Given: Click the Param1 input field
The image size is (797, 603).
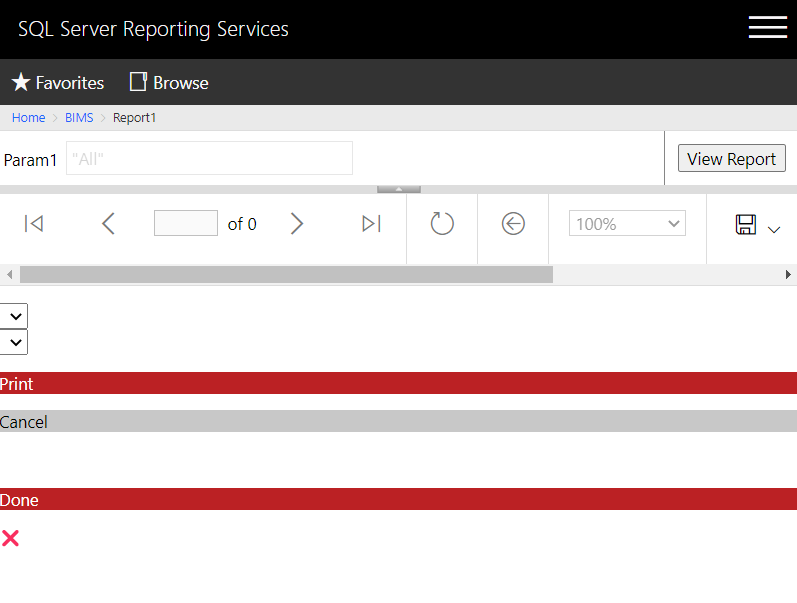Looking at the screenshot, I should (x=209, y=159).
